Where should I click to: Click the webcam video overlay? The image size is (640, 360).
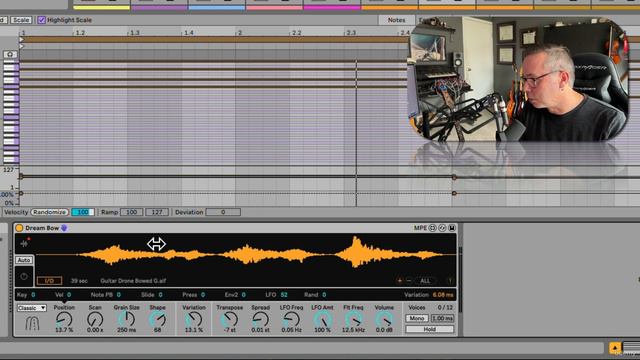tap(518, 79)
